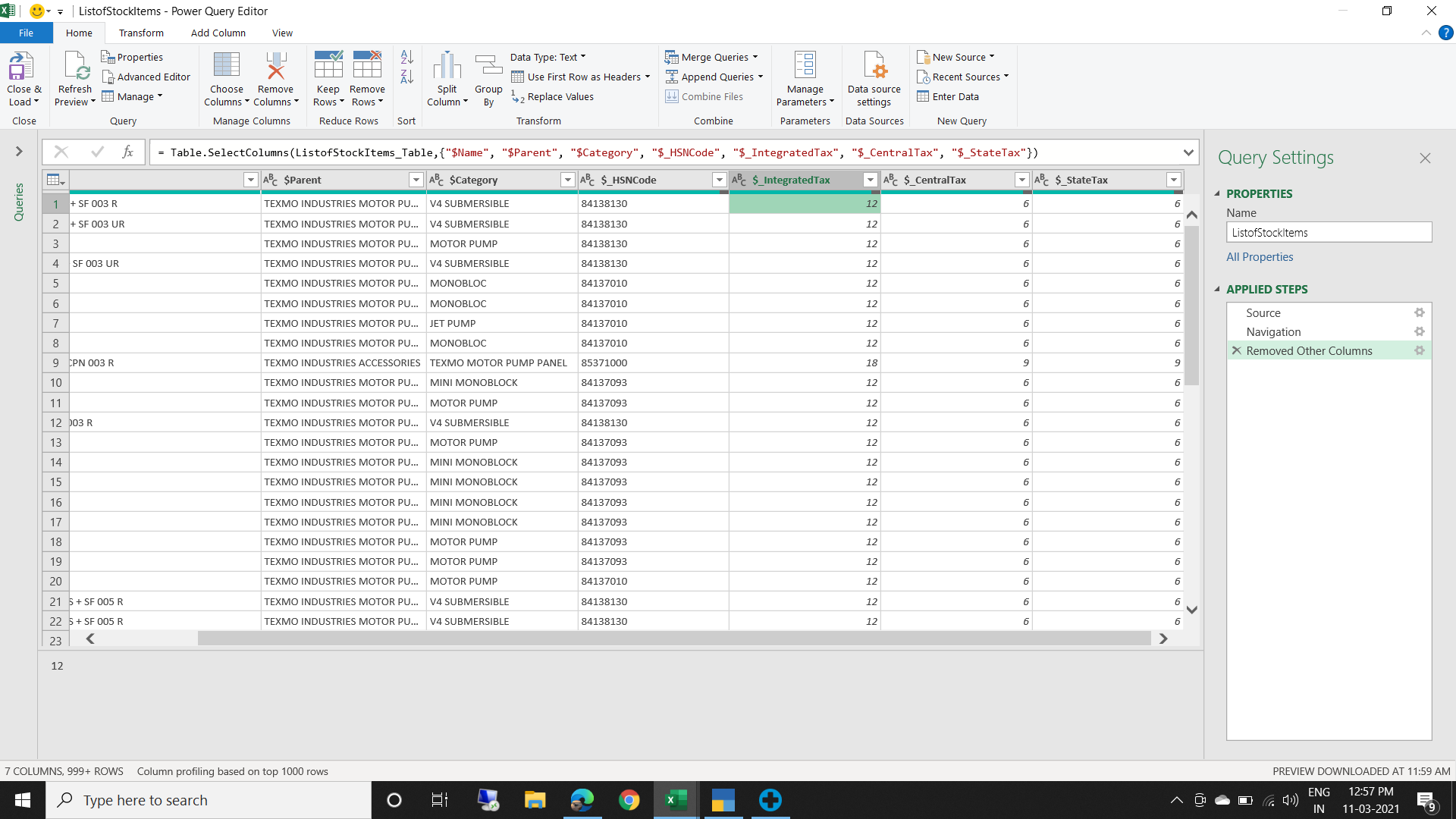Delete the Removed Other Columns step
This screenshot has width=1456, height=819.
click(x=1237, y=350)
